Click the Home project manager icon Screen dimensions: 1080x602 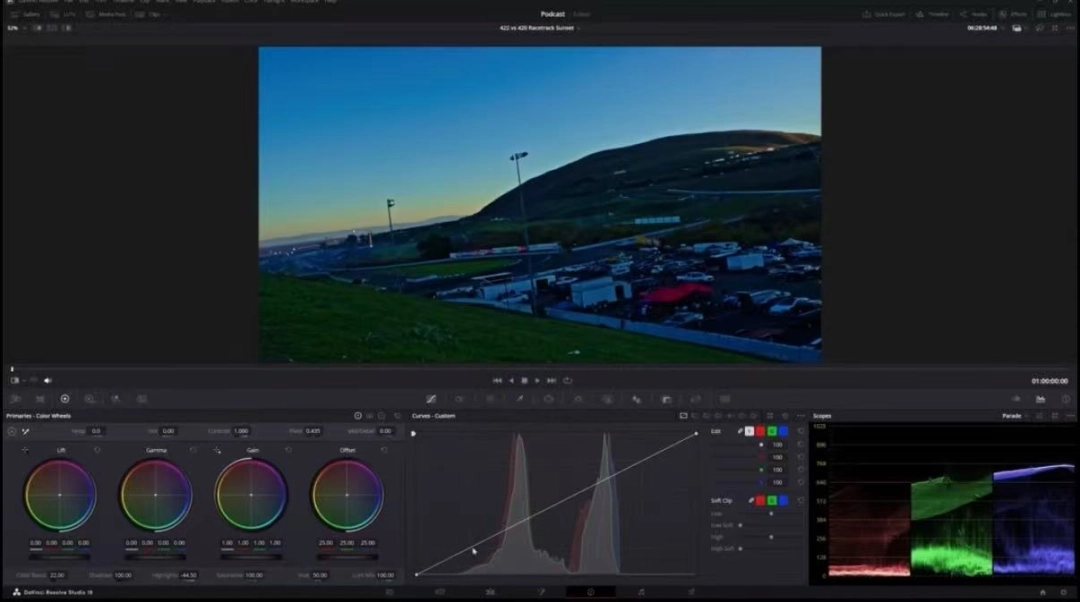(1042, 592)
